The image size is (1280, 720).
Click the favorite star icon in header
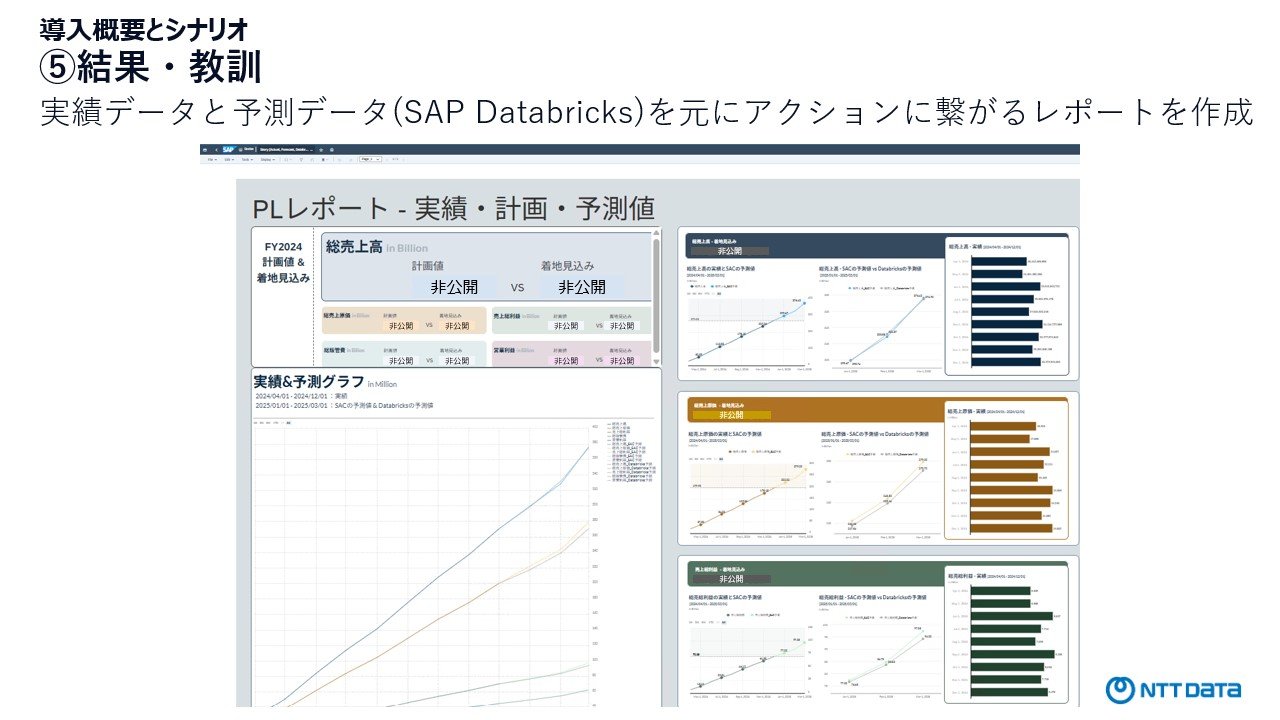click(x=321, y=149)
